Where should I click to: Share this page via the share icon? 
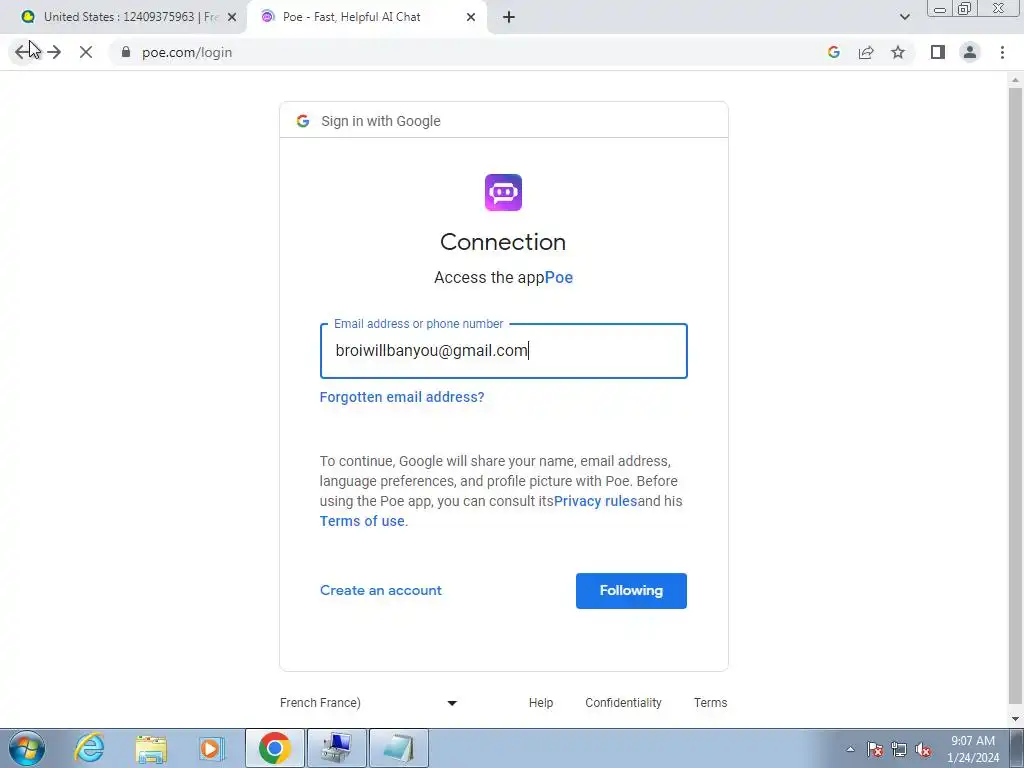click(x=866, y=52)
